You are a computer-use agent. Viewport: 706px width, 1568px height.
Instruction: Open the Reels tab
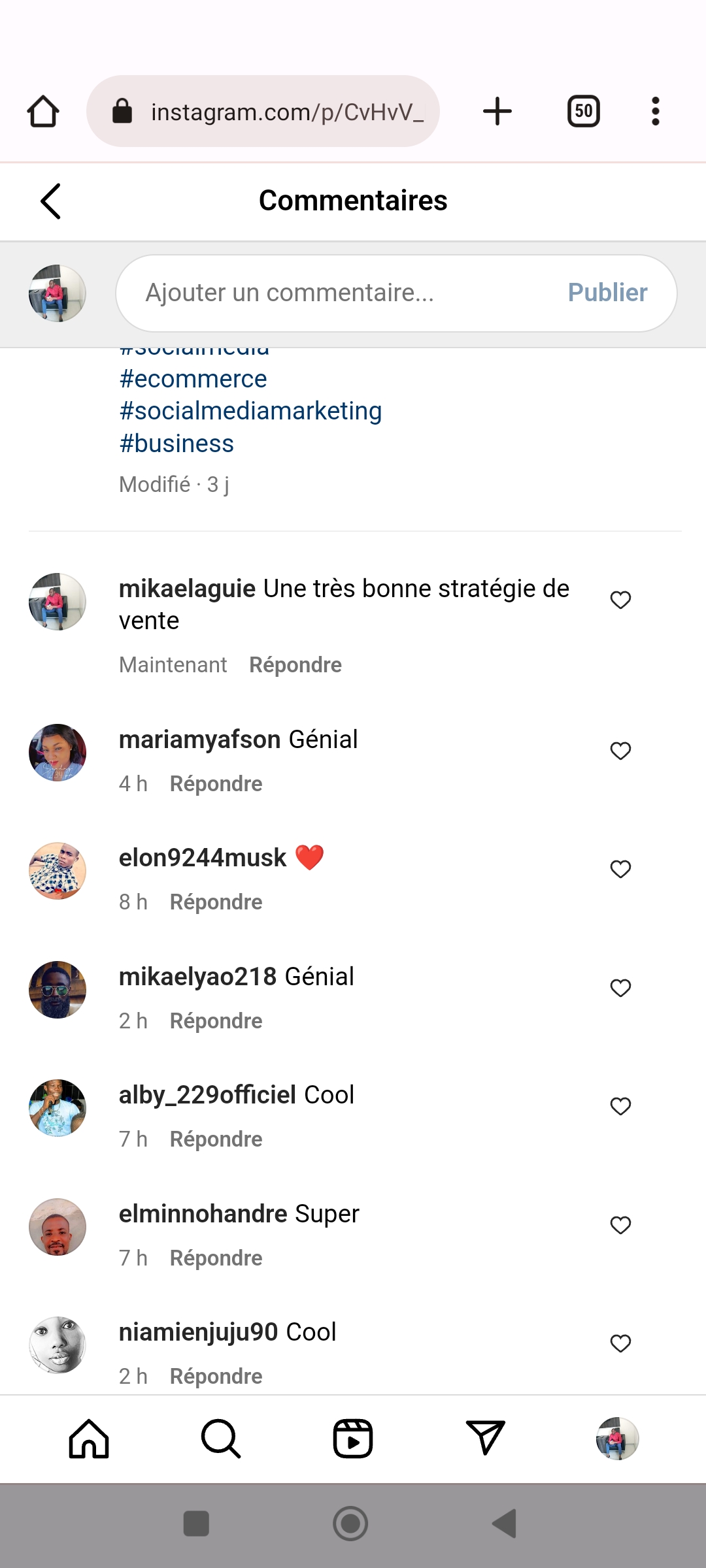[x=353, y=1439]
